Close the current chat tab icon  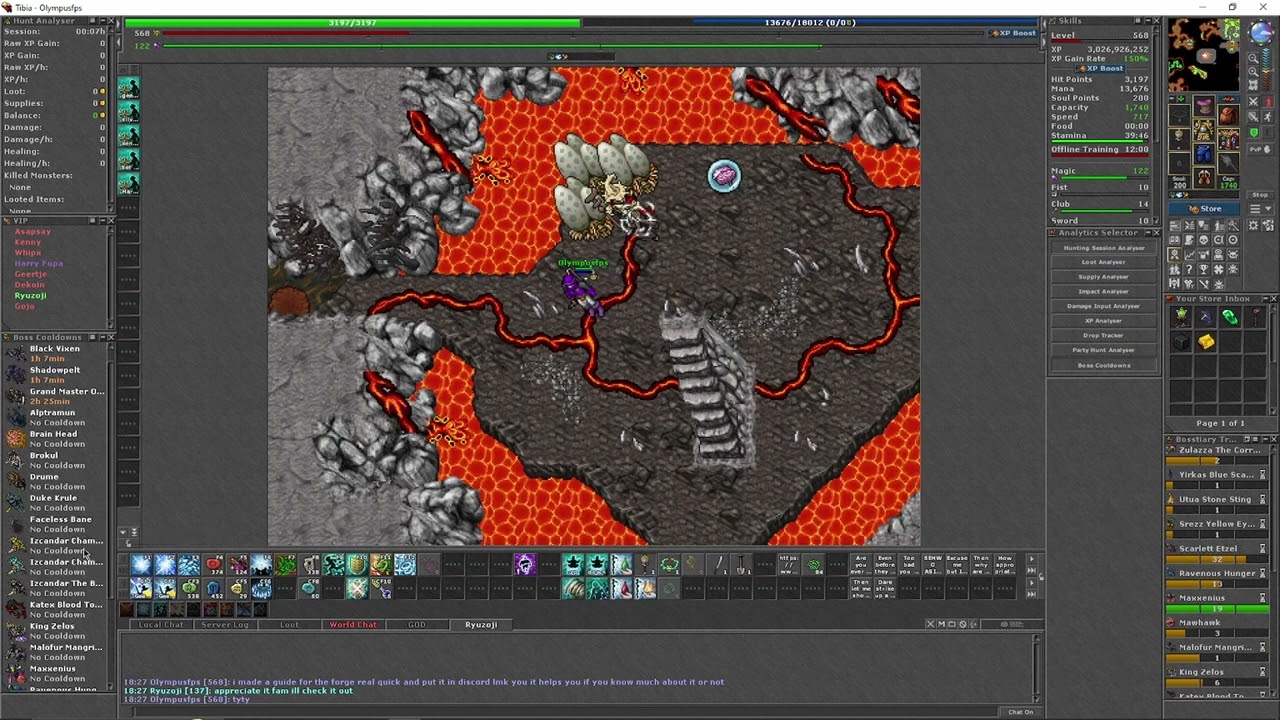[x=930, y=624]
